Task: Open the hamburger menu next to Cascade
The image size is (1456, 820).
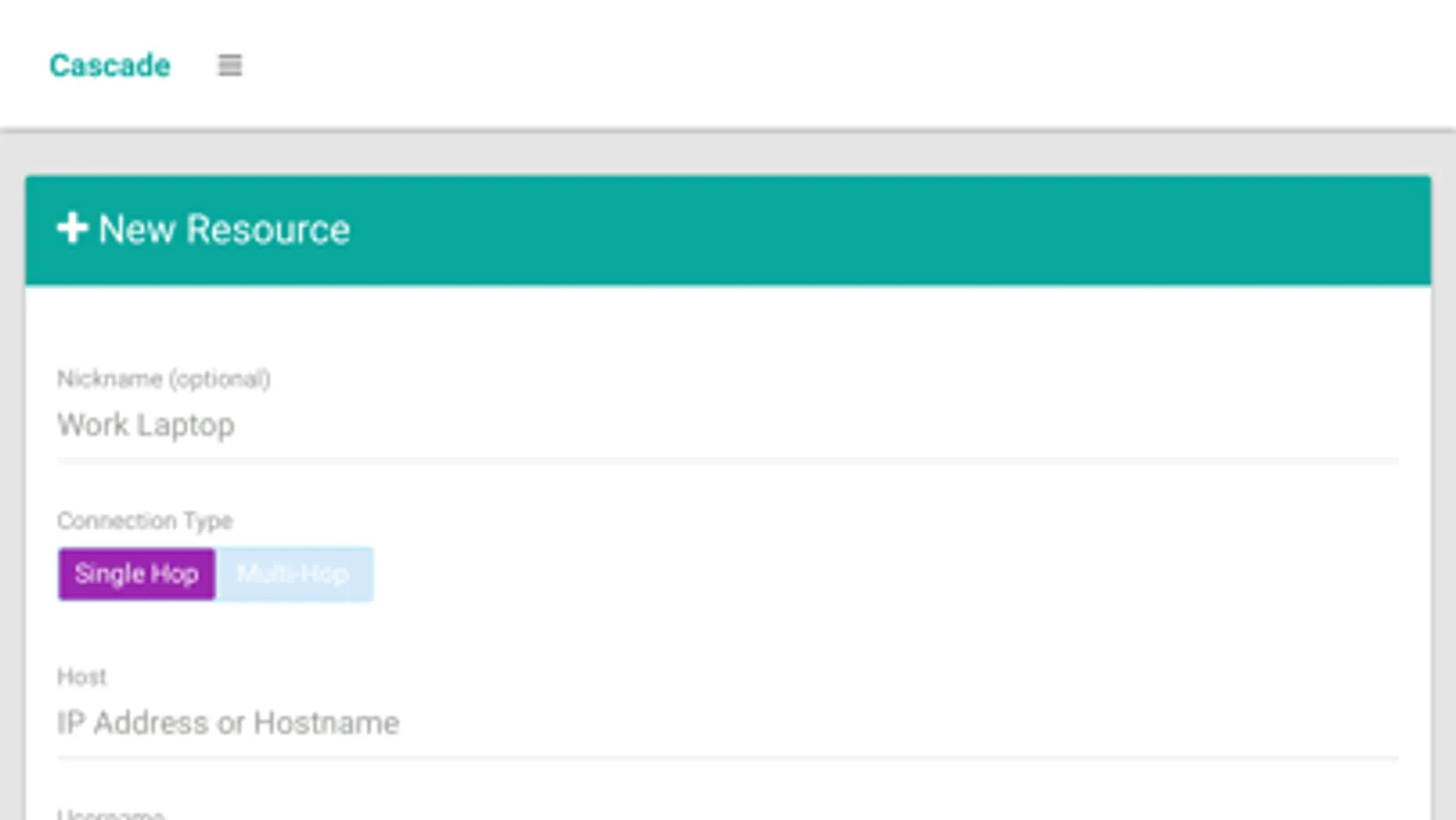Action: coord(229,65)
